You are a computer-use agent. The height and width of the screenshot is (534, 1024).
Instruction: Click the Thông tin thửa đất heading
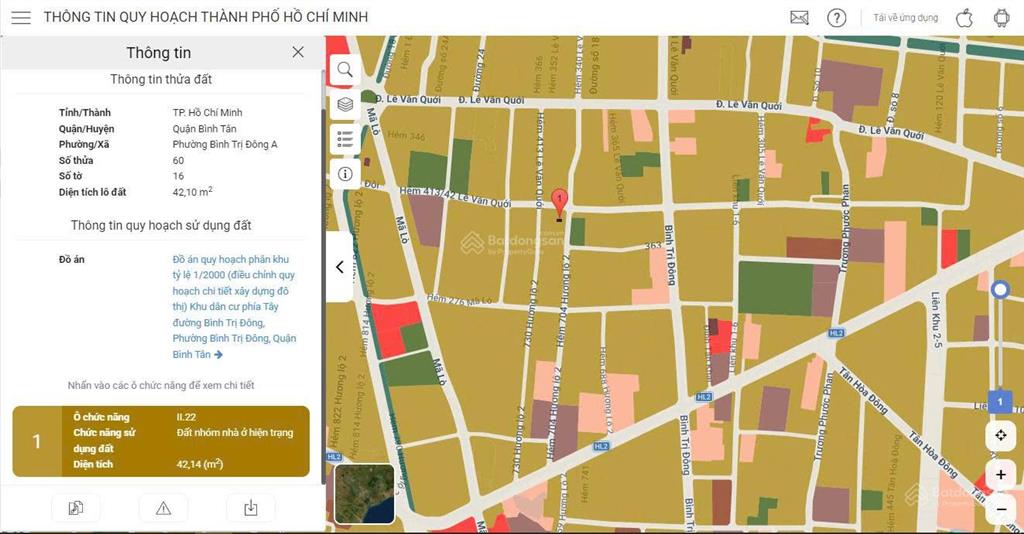coord(161,79)
